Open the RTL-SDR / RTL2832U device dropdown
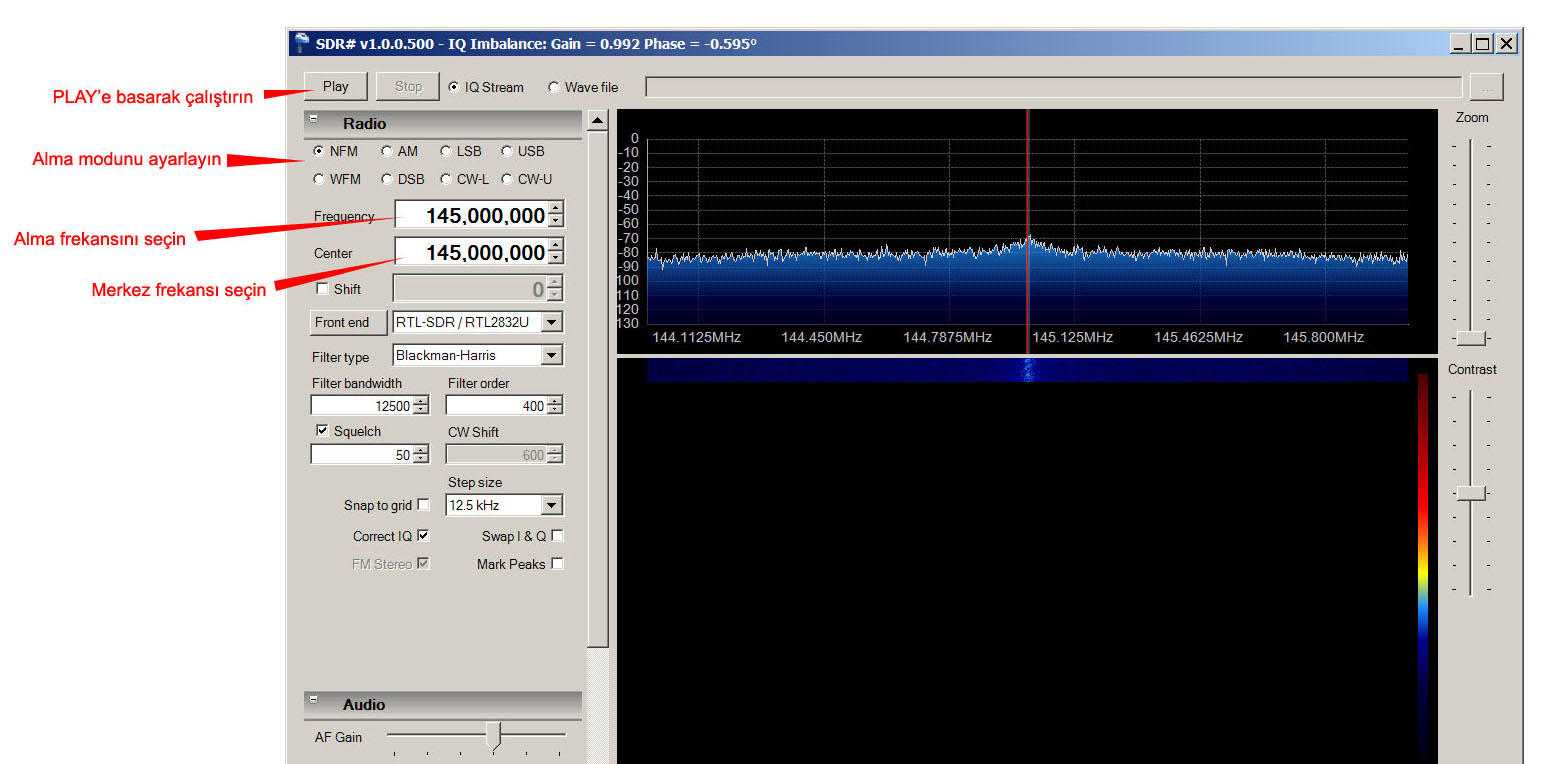Image resolution: width=1555 pixels, height=764 pixels. click(552, 323)
